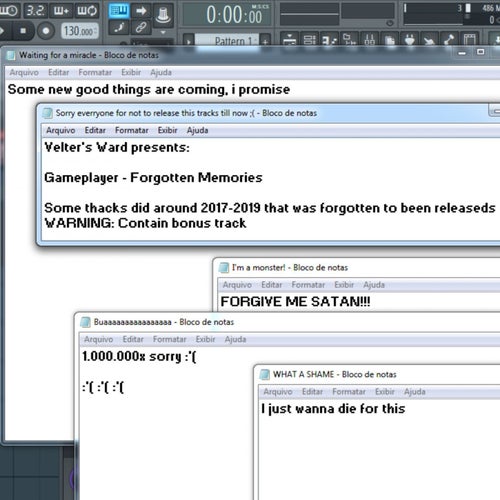500x500 pixels.
Task: Open Formatar menu in Forgotten Memories notepad
Action: (132, 130)
